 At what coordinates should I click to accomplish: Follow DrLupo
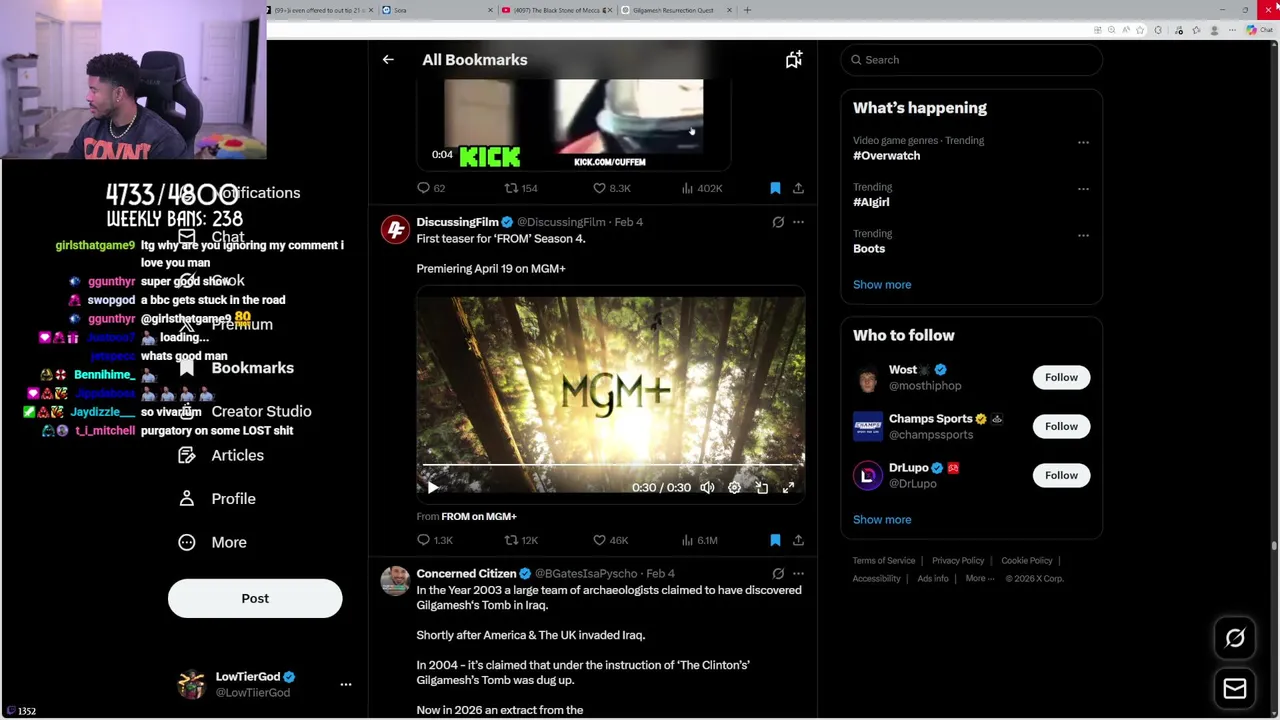[x=1061, y=475]
